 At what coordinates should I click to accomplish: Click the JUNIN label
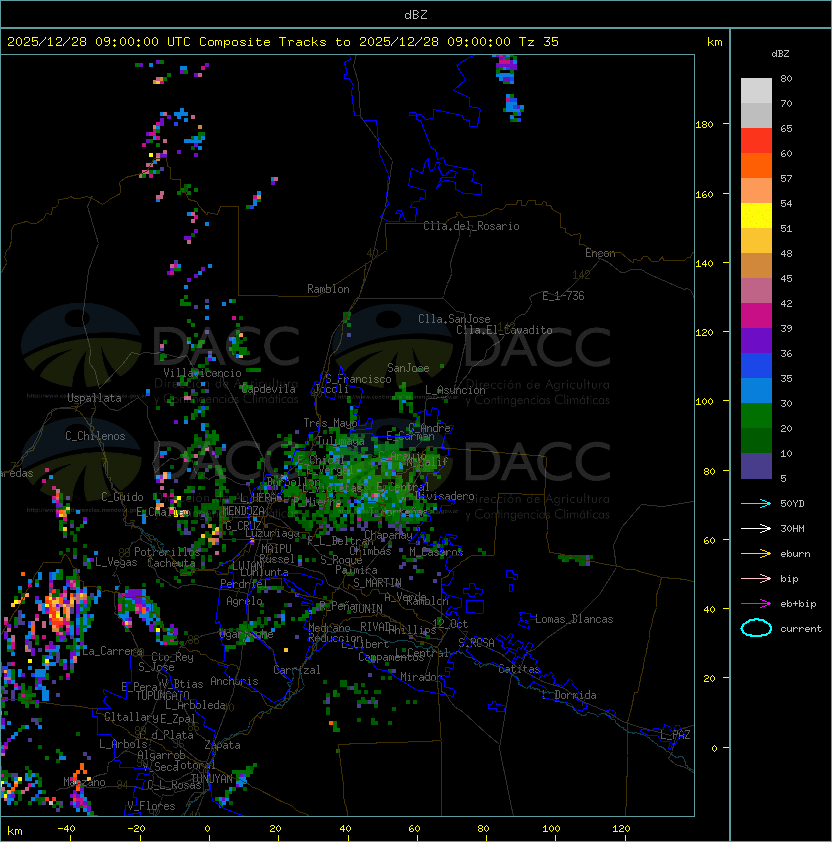pos(367,608)
